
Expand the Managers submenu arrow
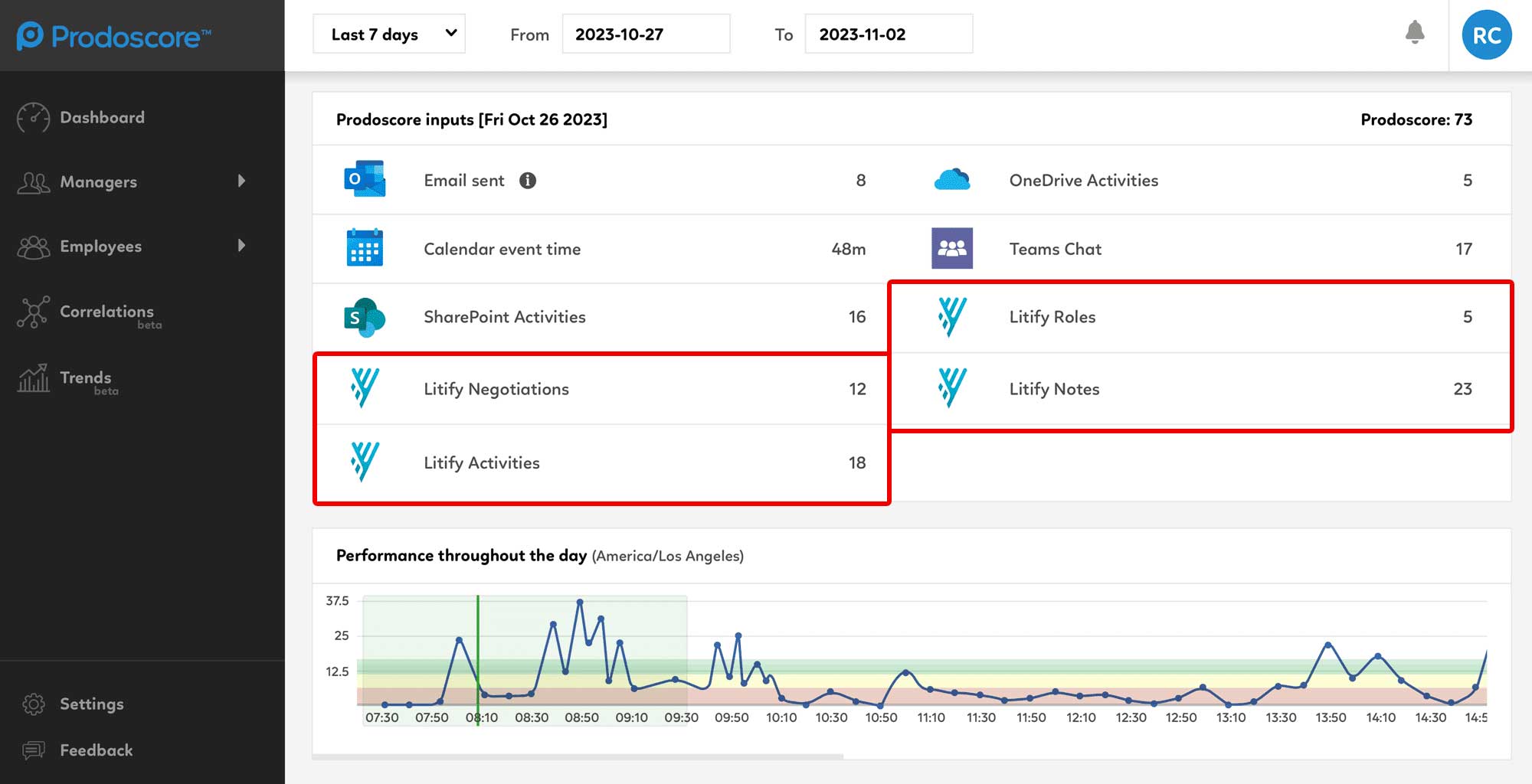tap(242, 181)
